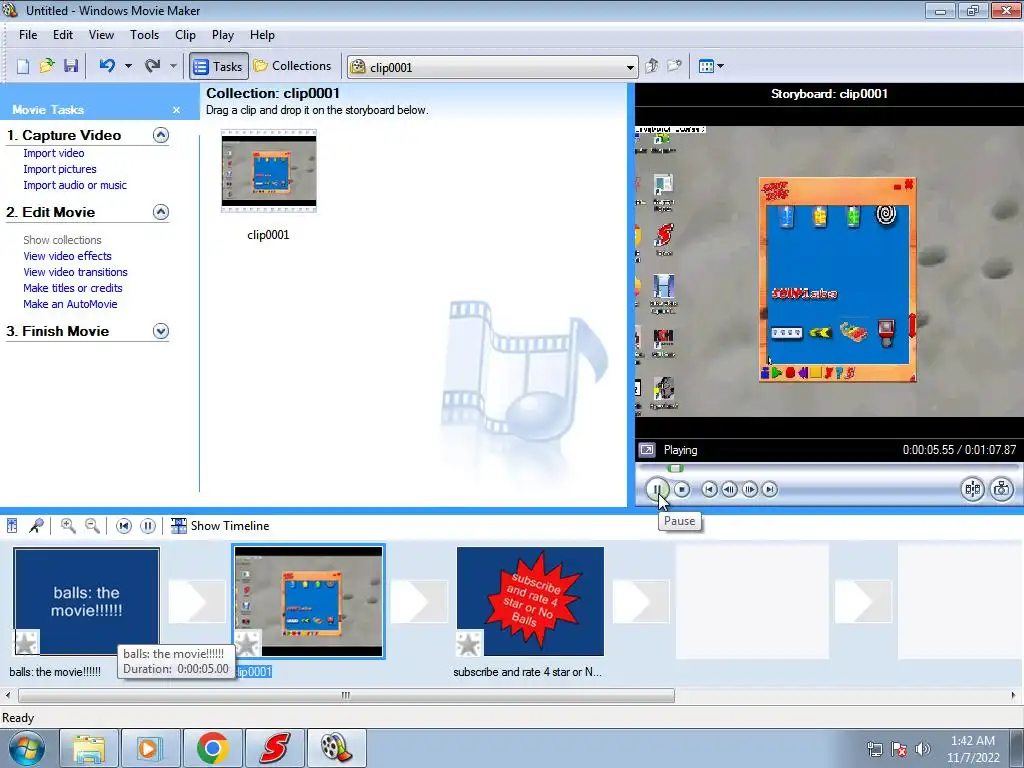Viewport: 1024px width, 768px height.
Task: Zoom in on the storyboard
Action: click(x=68, y=526)
